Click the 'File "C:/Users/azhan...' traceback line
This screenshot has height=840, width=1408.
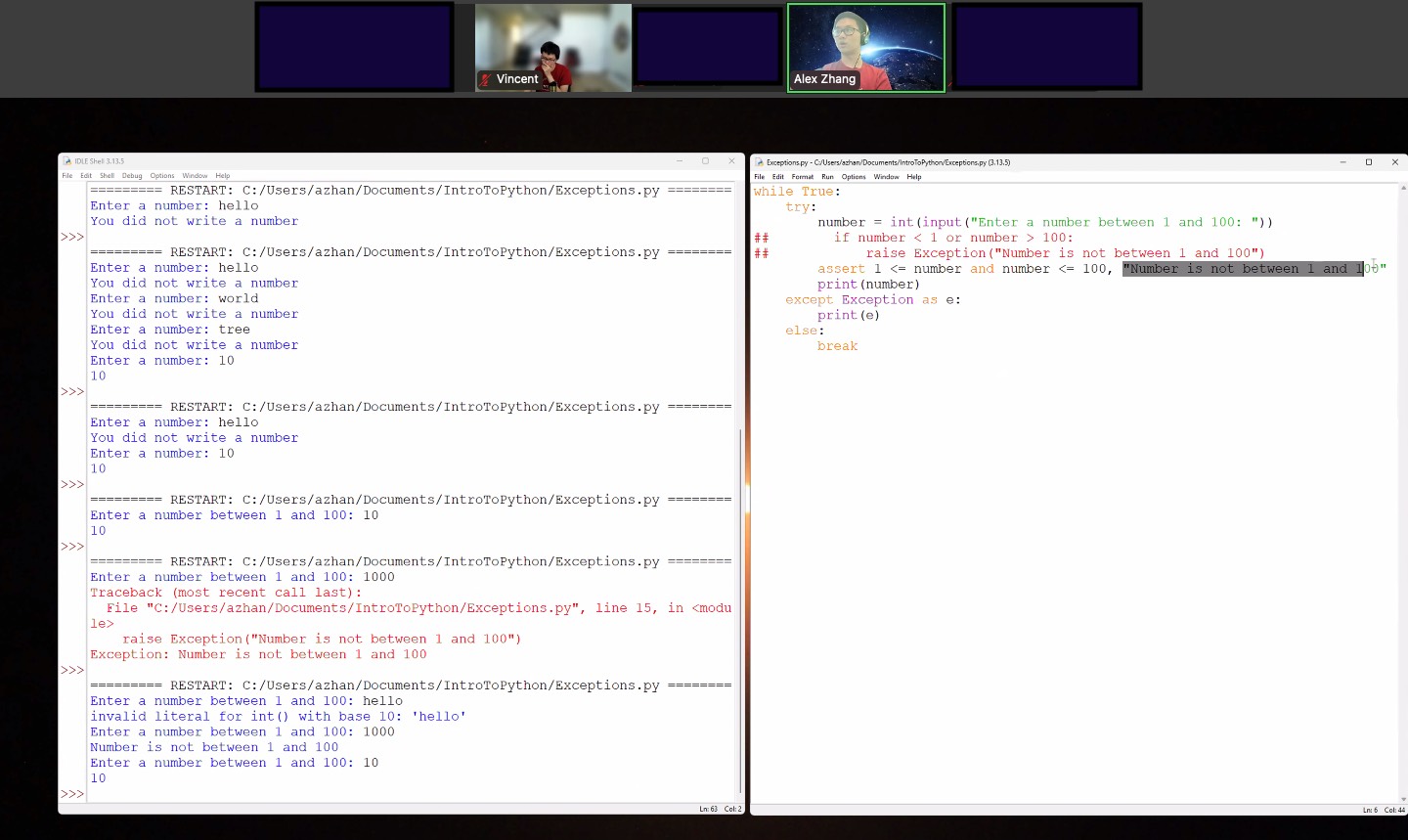pyautogui.click(x=411, y=615)
